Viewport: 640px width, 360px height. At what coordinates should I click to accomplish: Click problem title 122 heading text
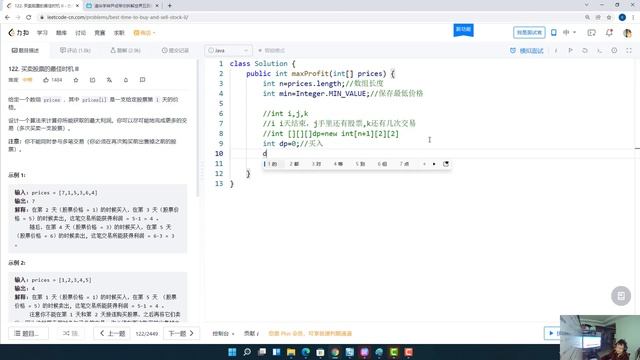(x=43, y=69)
